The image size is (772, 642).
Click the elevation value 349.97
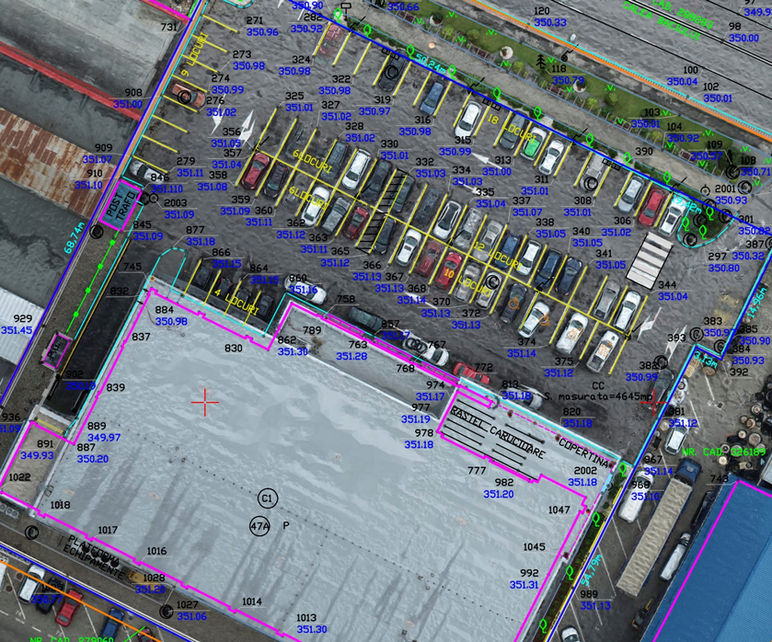(x=104, y=437)
